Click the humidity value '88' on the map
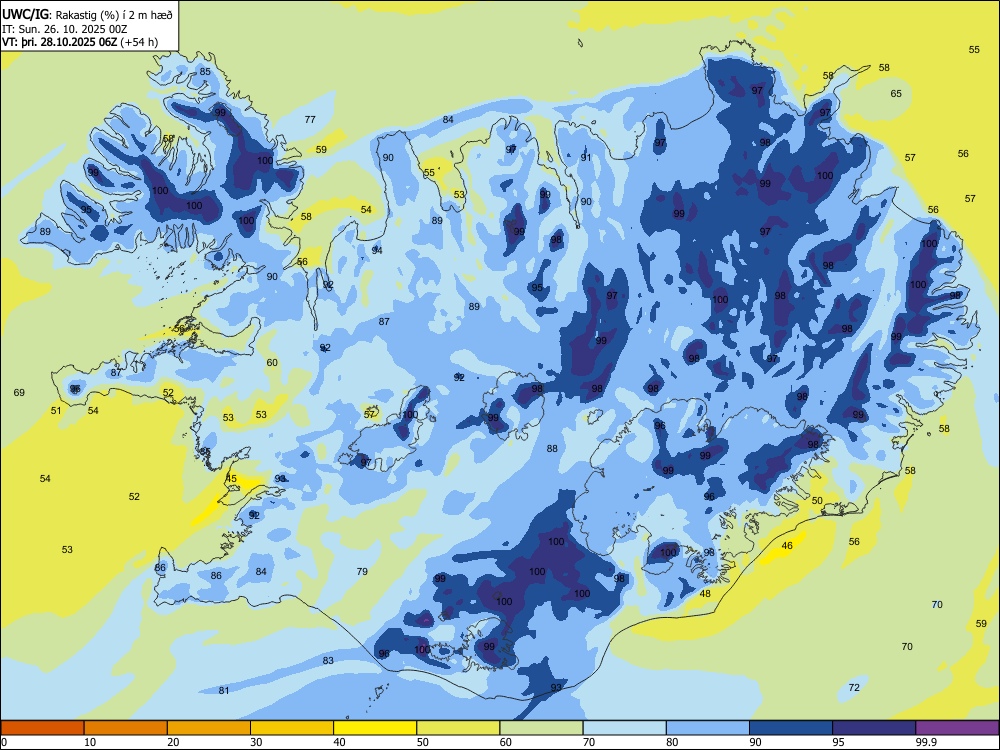Image resolution: width=1000 pixels, height=750 pixels. point(552,448)
